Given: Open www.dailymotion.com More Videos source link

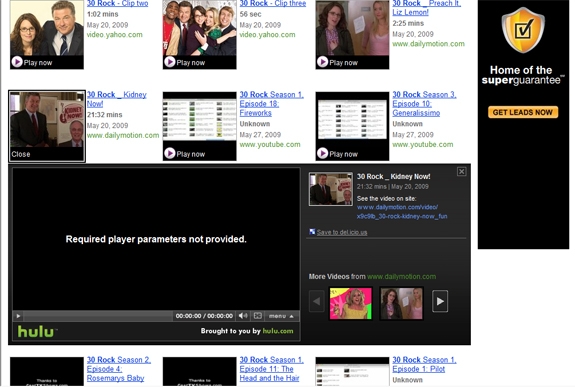Looking at the screenshot, I should (402, 277).
